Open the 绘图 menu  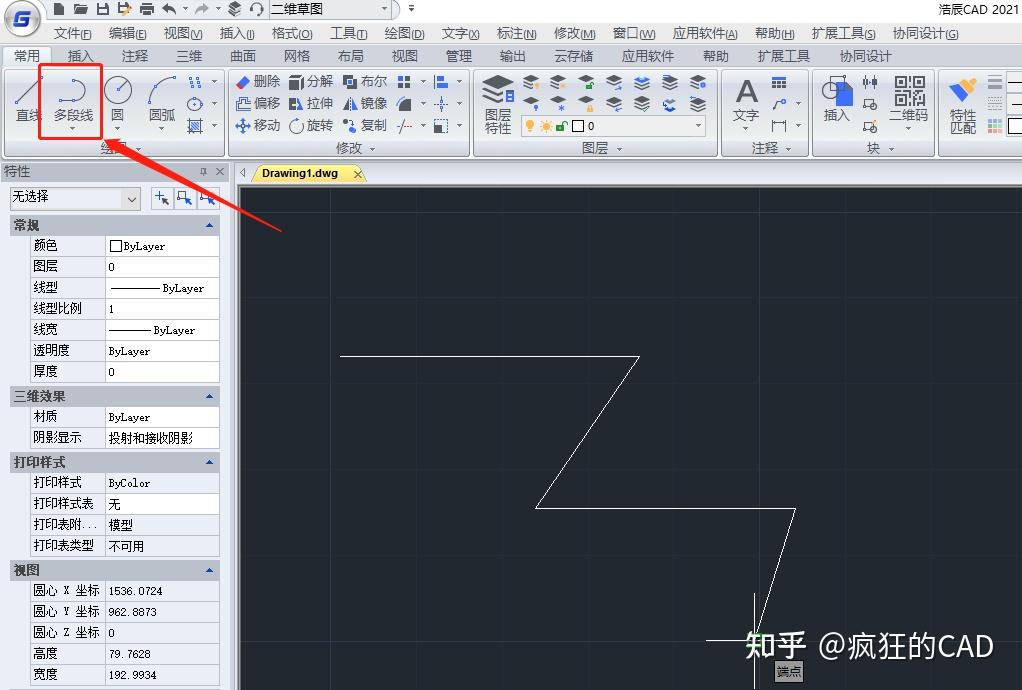(x=404, y=33)
